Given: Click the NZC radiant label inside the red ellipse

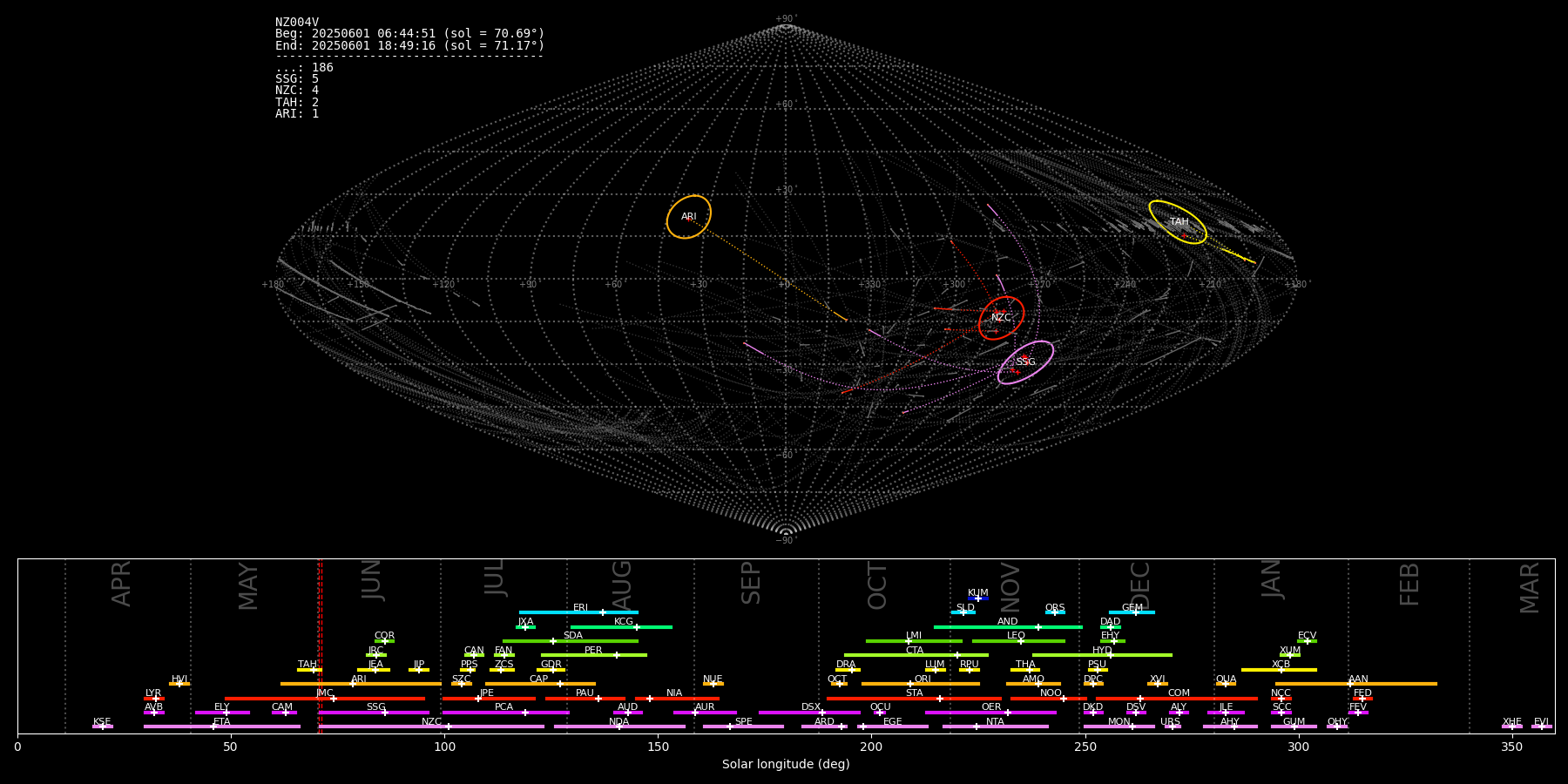Looking at the screenshot, I should tap(1001, 318).
